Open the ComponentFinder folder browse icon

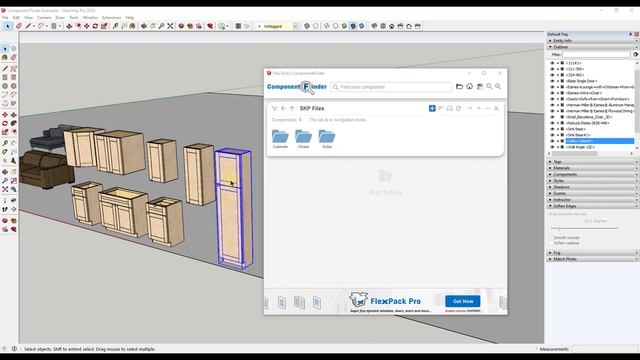coord(459,87)
